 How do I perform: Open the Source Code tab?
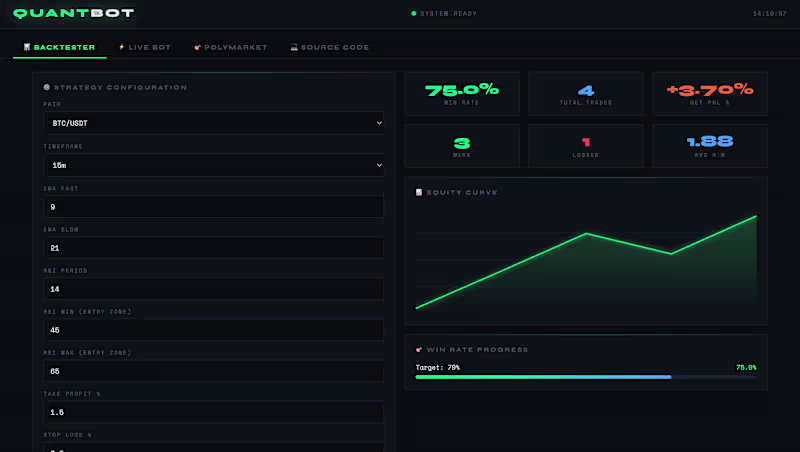tap(330, 47)
